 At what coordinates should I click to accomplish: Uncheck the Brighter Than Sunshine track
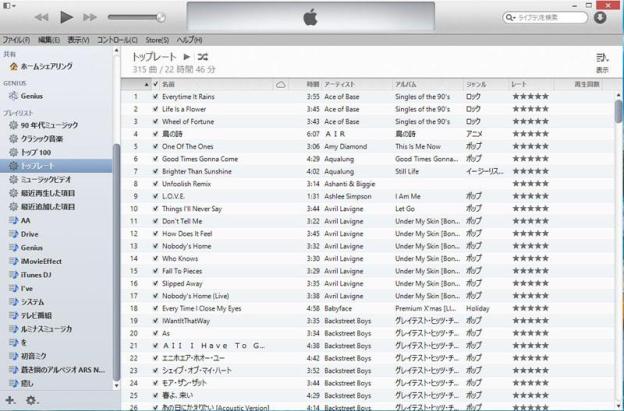pyautogui.click(x=156, y=171)
